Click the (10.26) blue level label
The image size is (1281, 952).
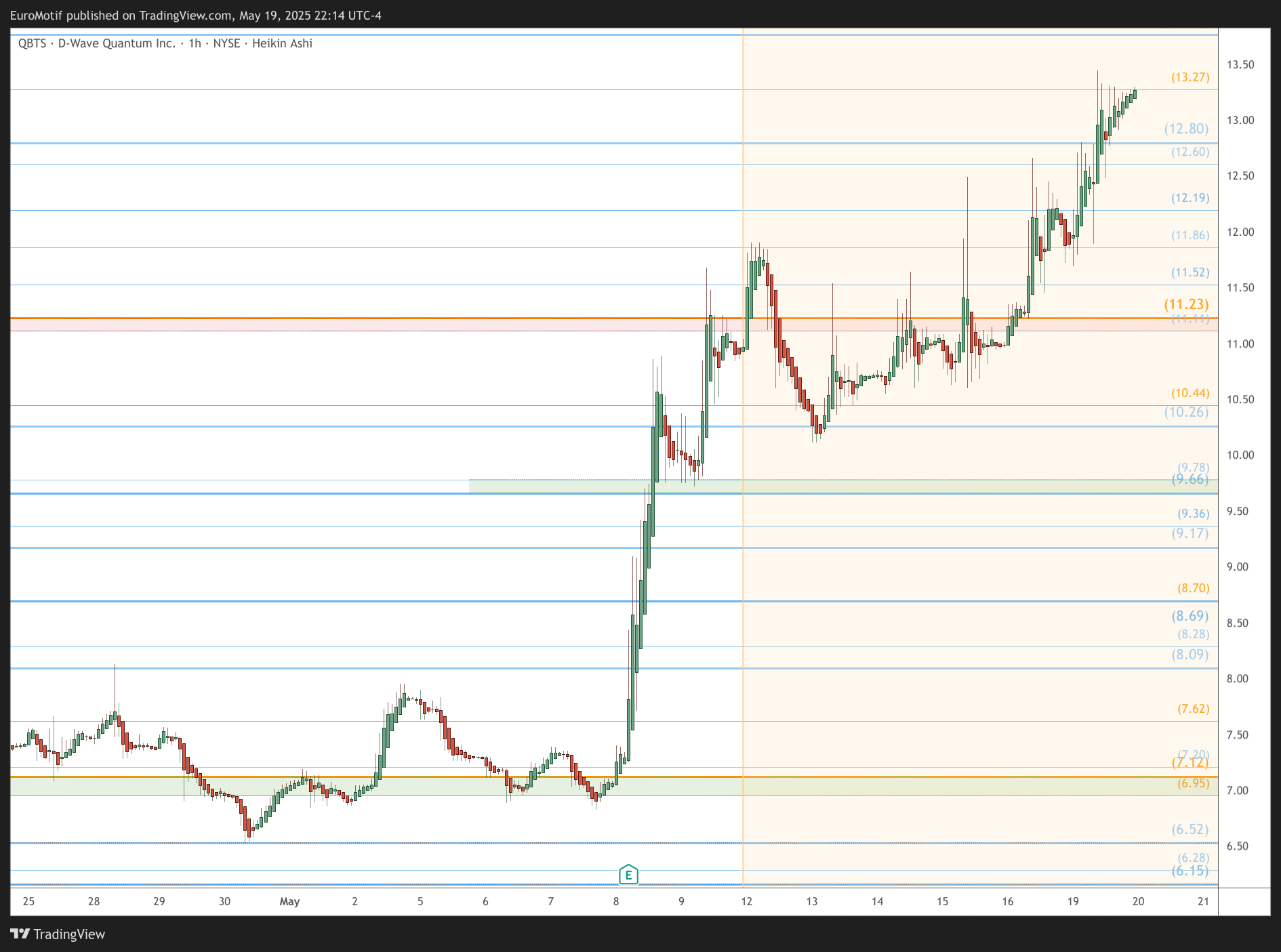1186,412
